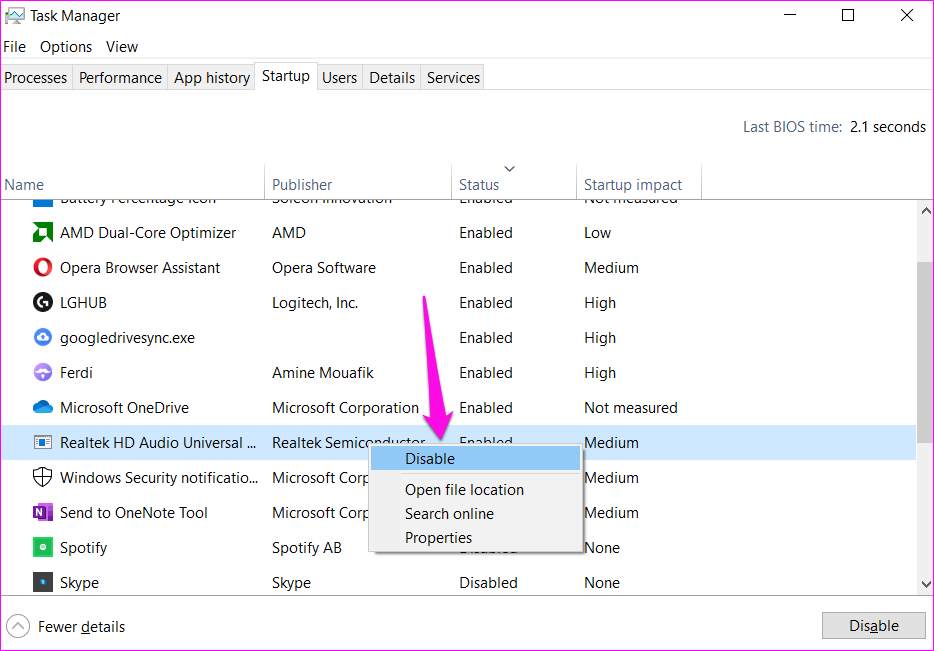
Task: Click the Microsoft Corporation publisher for OneDrive
Action: (345, 407)
